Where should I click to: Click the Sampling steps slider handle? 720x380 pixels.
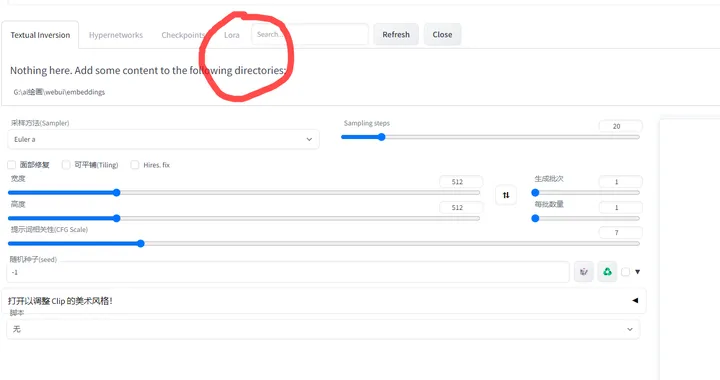point(381,137)
